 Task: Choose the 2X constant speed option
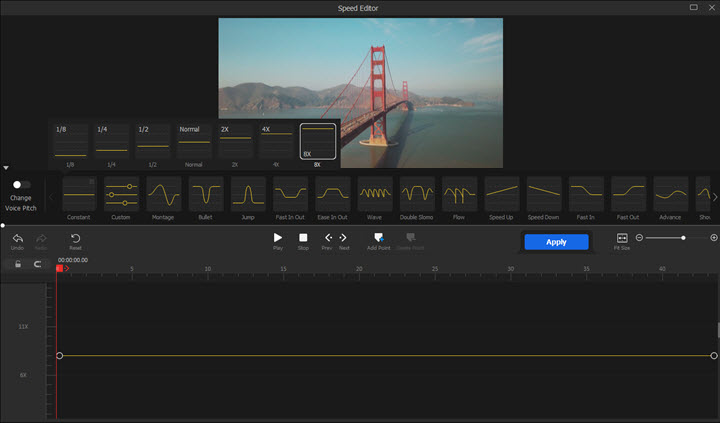point(235,142)
